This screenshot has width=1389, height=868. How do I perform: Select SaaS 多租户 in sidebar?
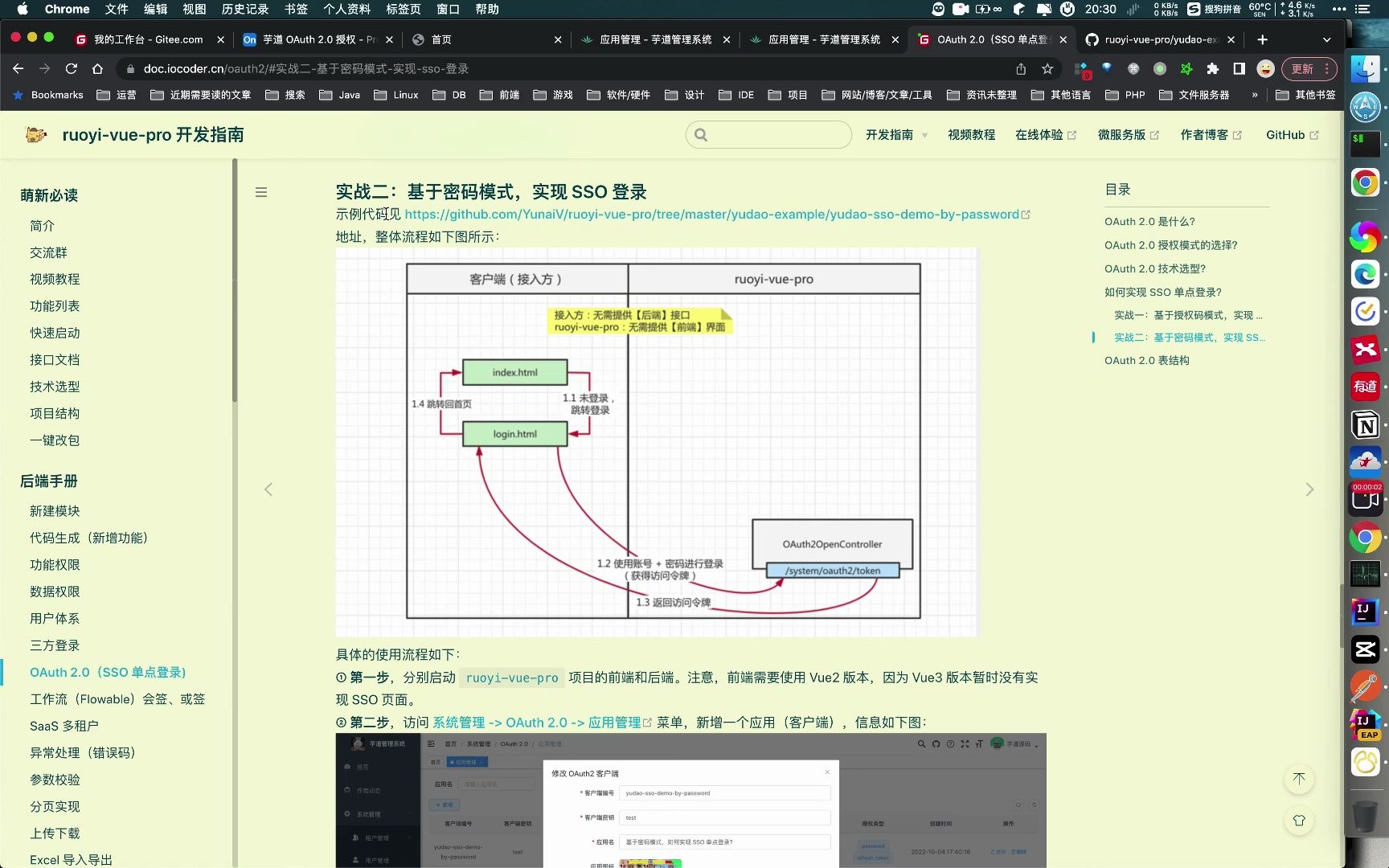(64, 726)
